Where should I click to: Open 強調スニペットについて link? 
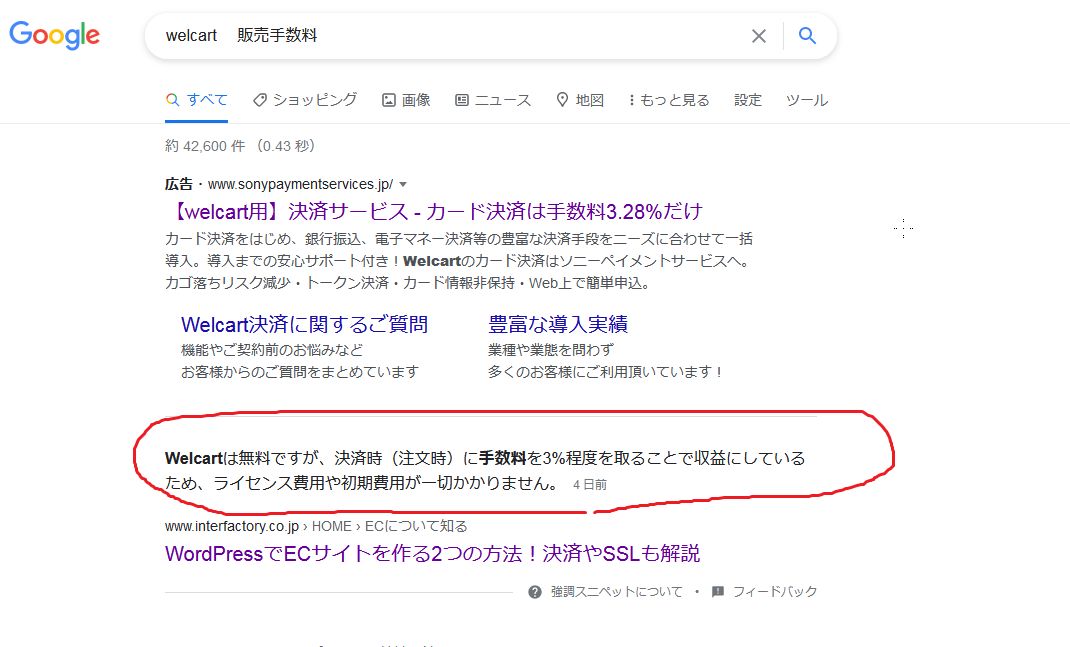click(x=617, y=592)
